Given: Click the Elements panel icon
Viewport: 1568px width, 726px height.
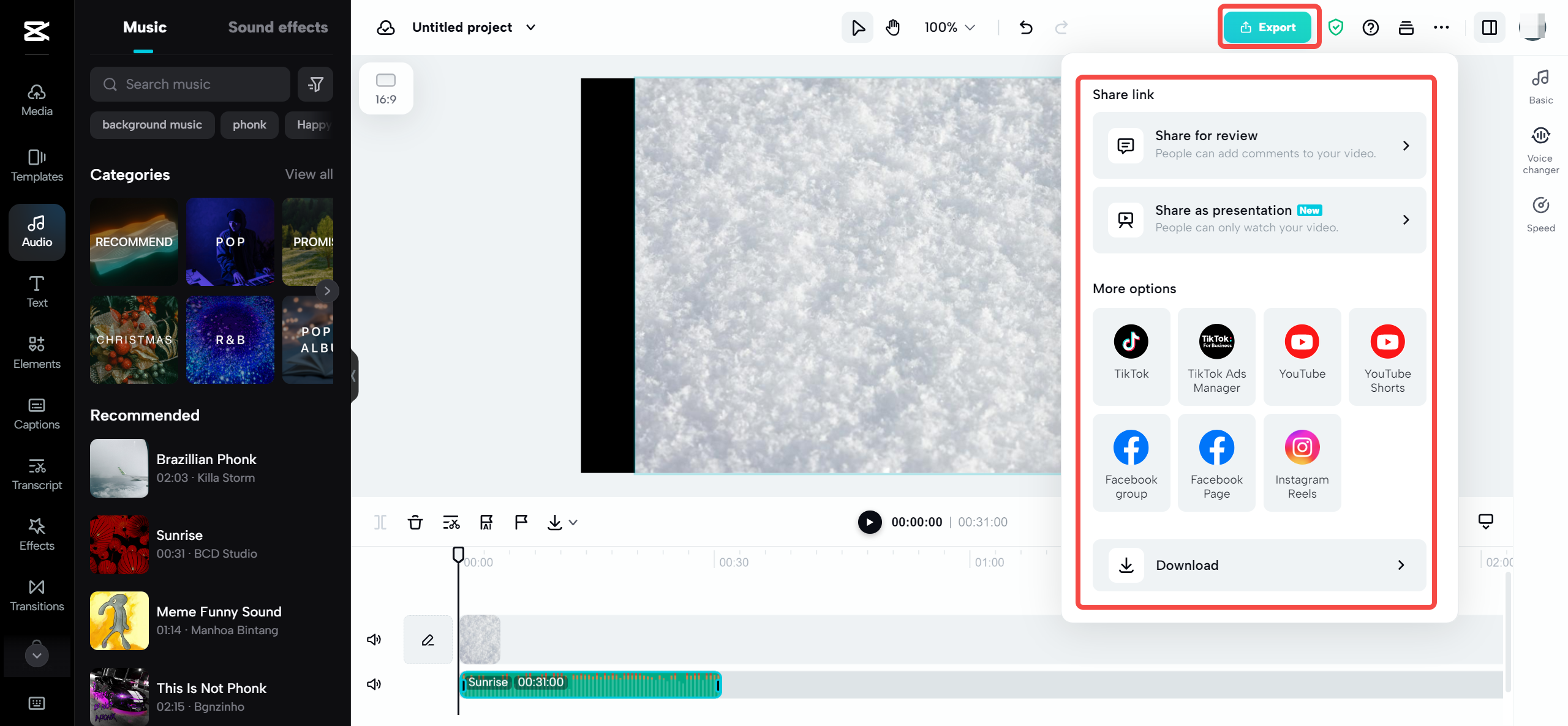Looking at the screenshot, I should 36,351.
